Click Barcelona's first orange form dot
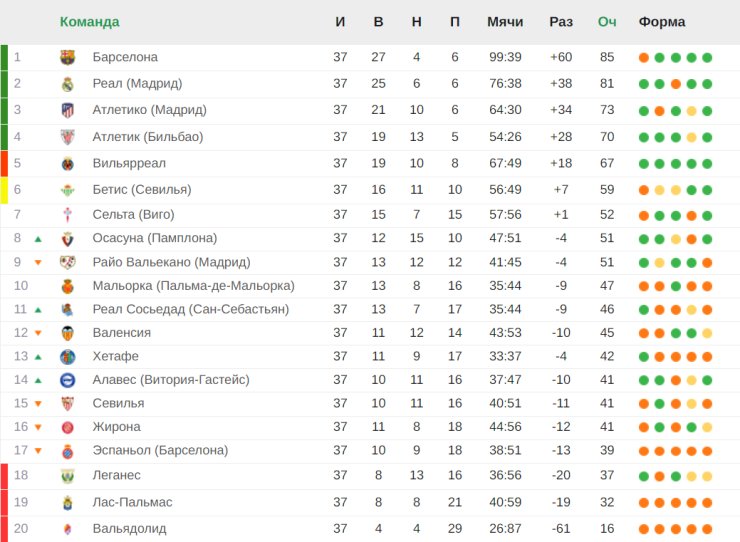 (x=644, y=58)
